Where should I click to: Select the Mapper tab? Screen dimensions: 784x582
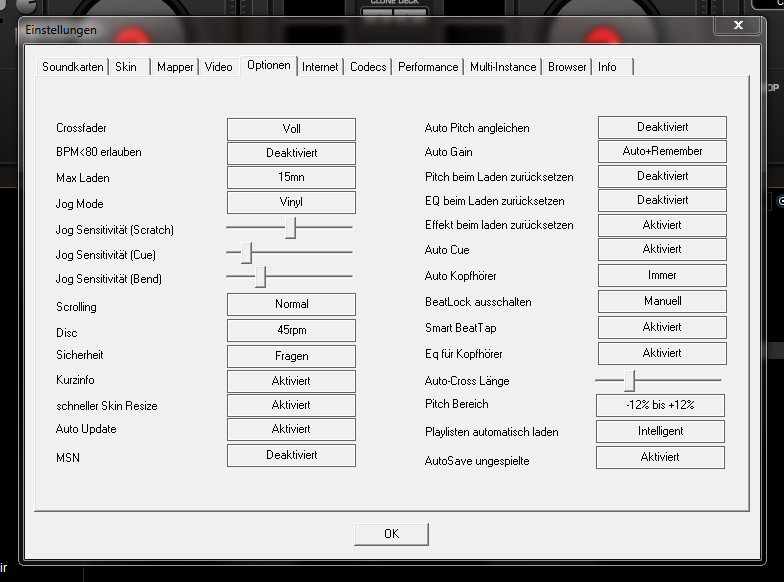(x=175, y=67)
